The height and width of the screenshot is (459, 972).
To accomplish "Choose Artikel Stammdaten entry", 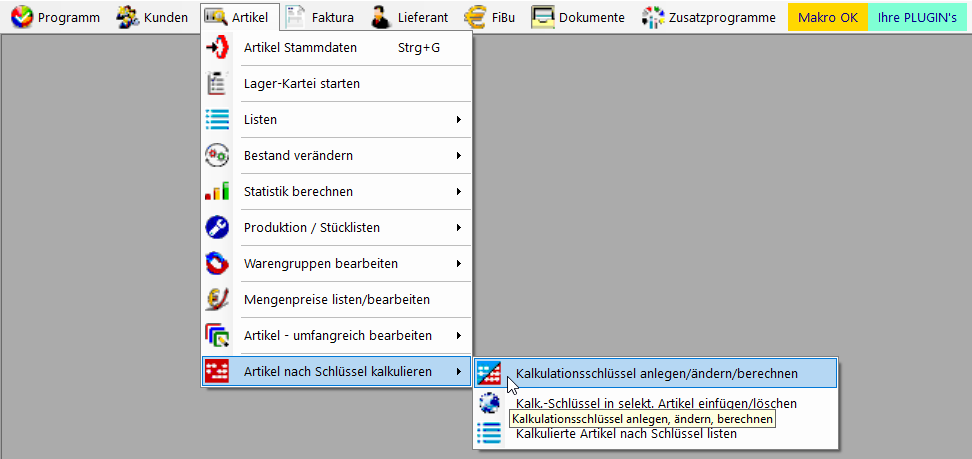I will (336, 48).
